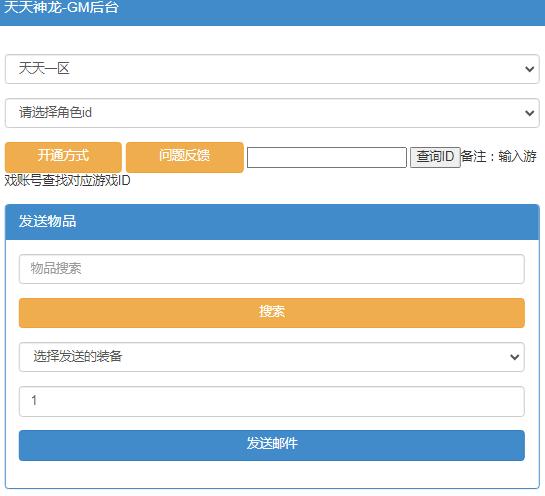Click the 戏账号查找对应游戏ID note line
Image resolution: width=545 pixels, height=496 pixels.
(67, 180)
